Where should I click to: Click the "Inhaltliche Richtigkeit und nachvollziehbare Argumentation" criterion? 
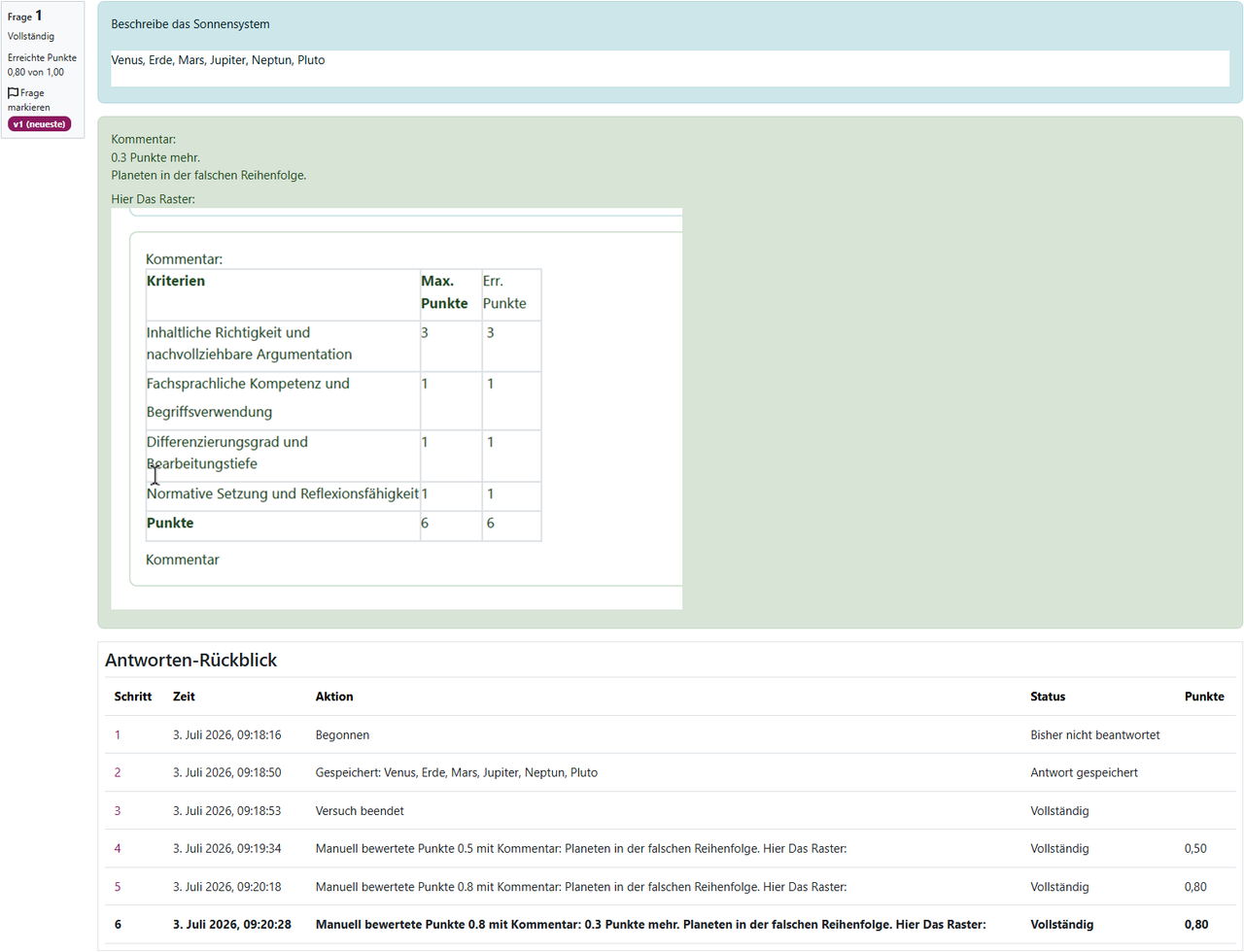(x=249, y=343)
